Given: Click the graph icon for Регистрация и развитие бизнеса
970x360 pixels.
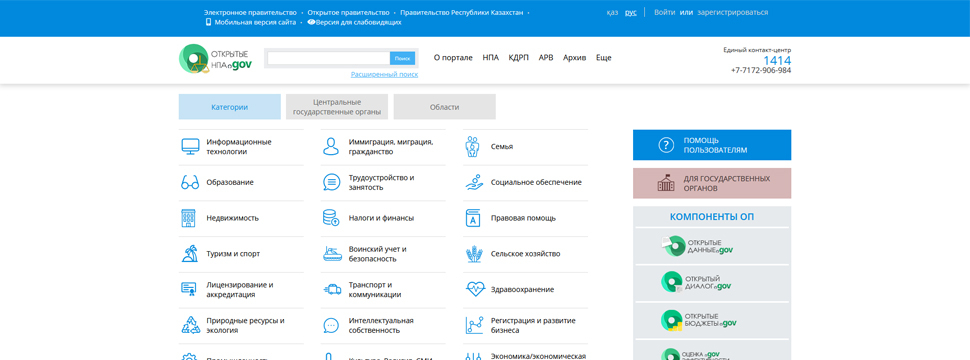Looking at the screenshot, I should click(474, 325).
